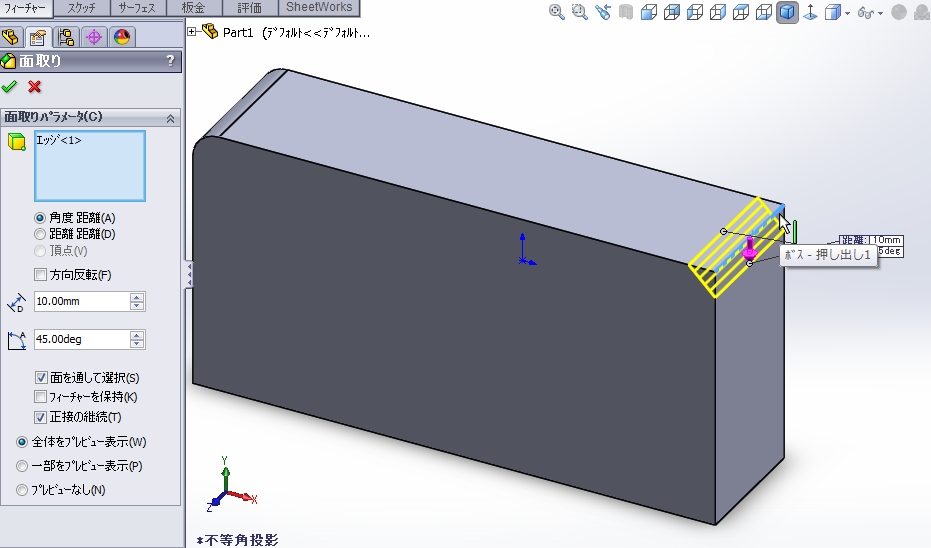
Task: Activate the Section View icon
Action: coord(625,13)
